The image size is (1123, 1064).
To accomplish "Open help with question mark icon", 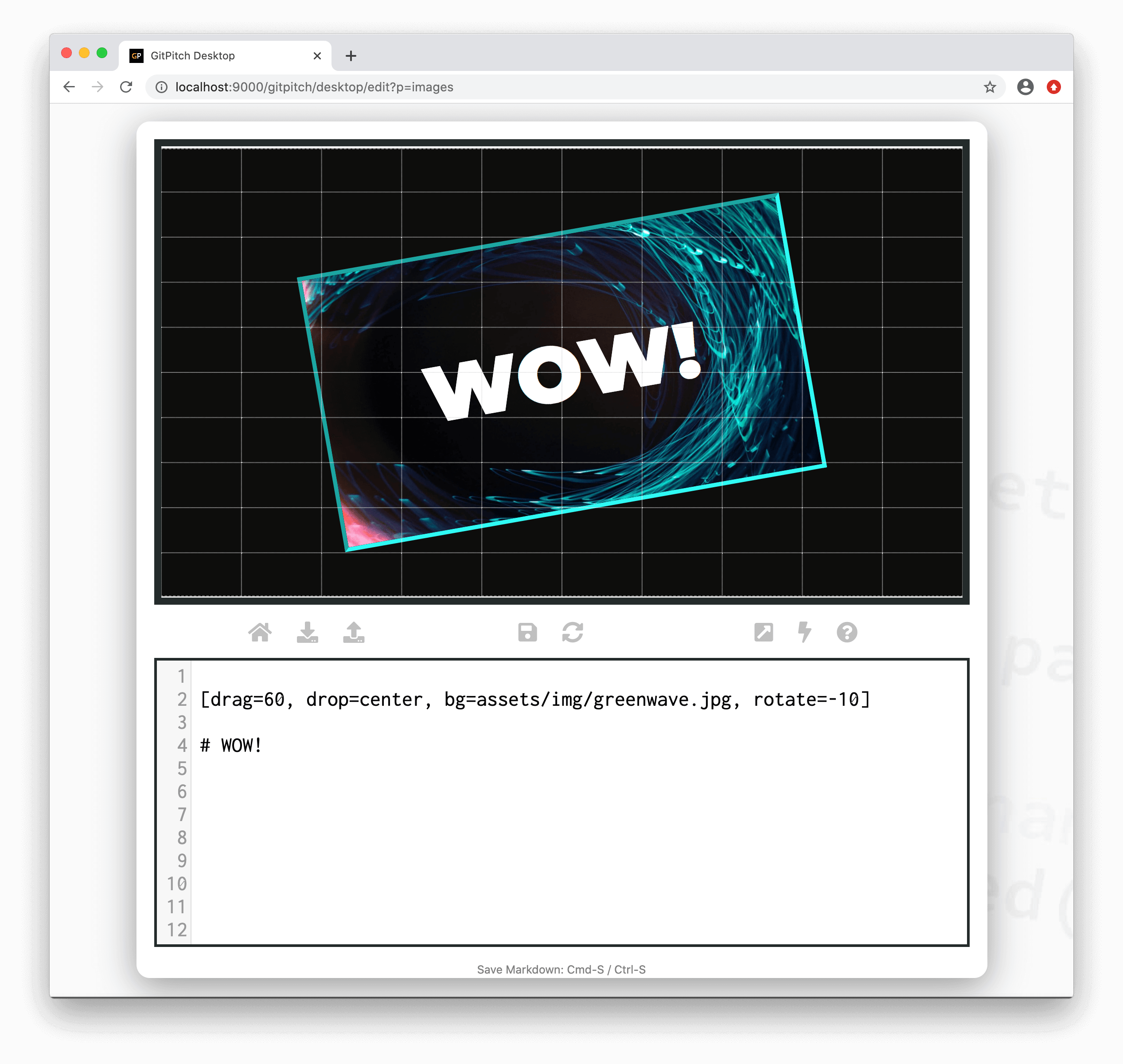I will tap(847, 632).
